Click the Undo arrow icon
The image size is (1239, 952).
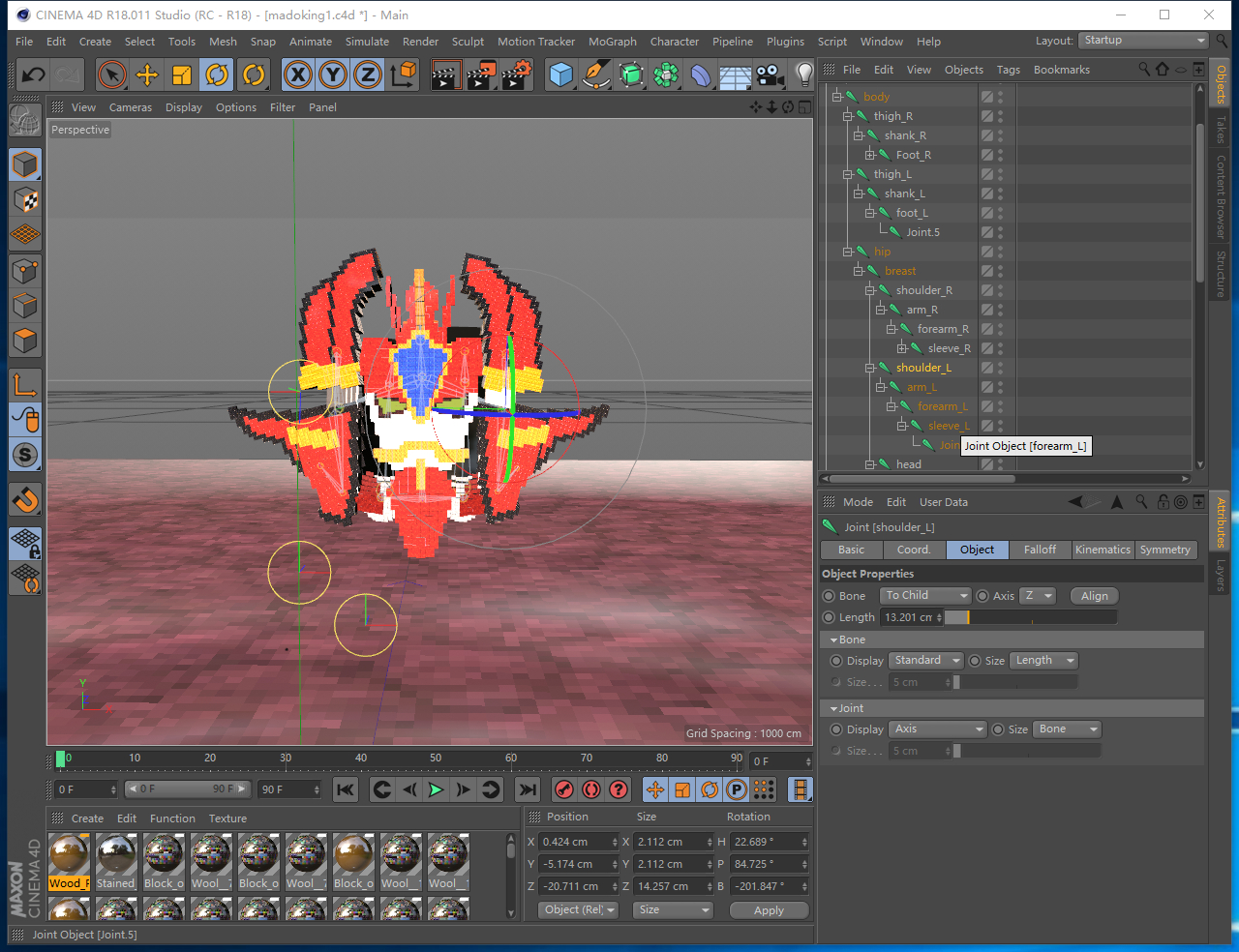34,74
